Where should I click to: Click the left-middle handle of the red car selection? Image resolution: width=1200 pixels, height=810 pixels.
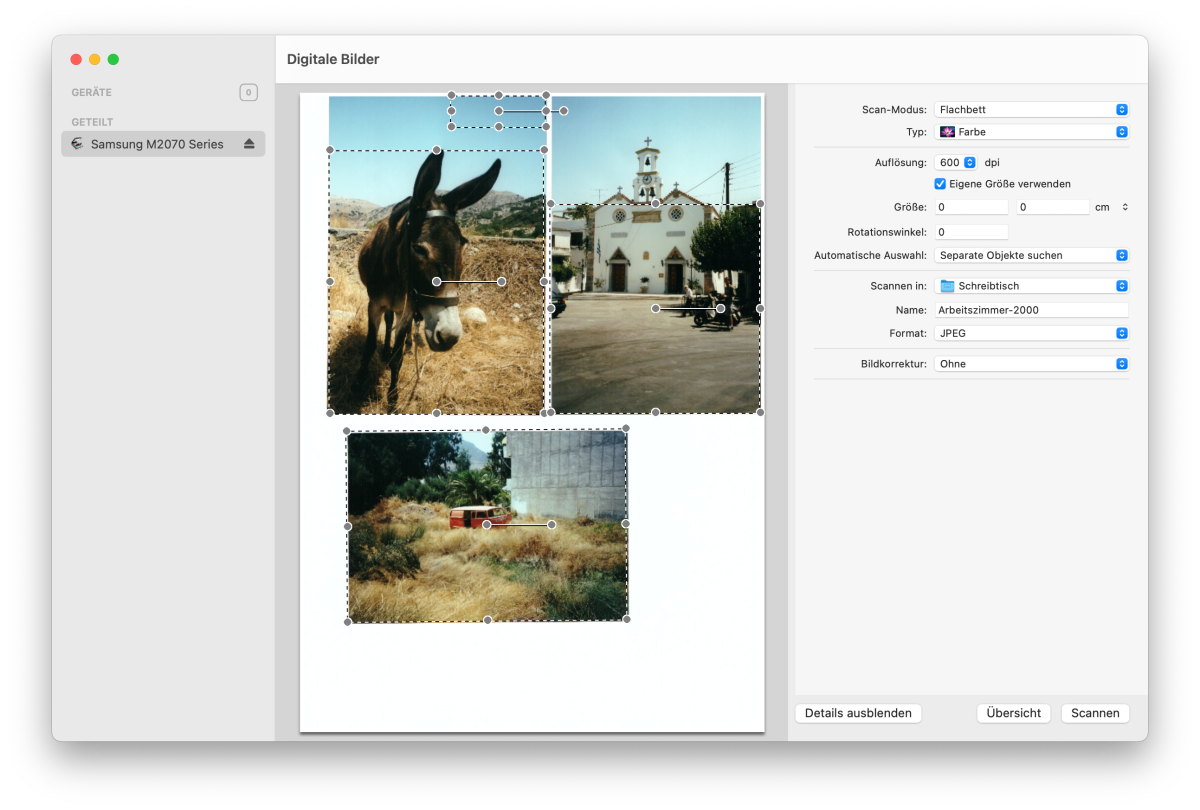coord(348,526)
